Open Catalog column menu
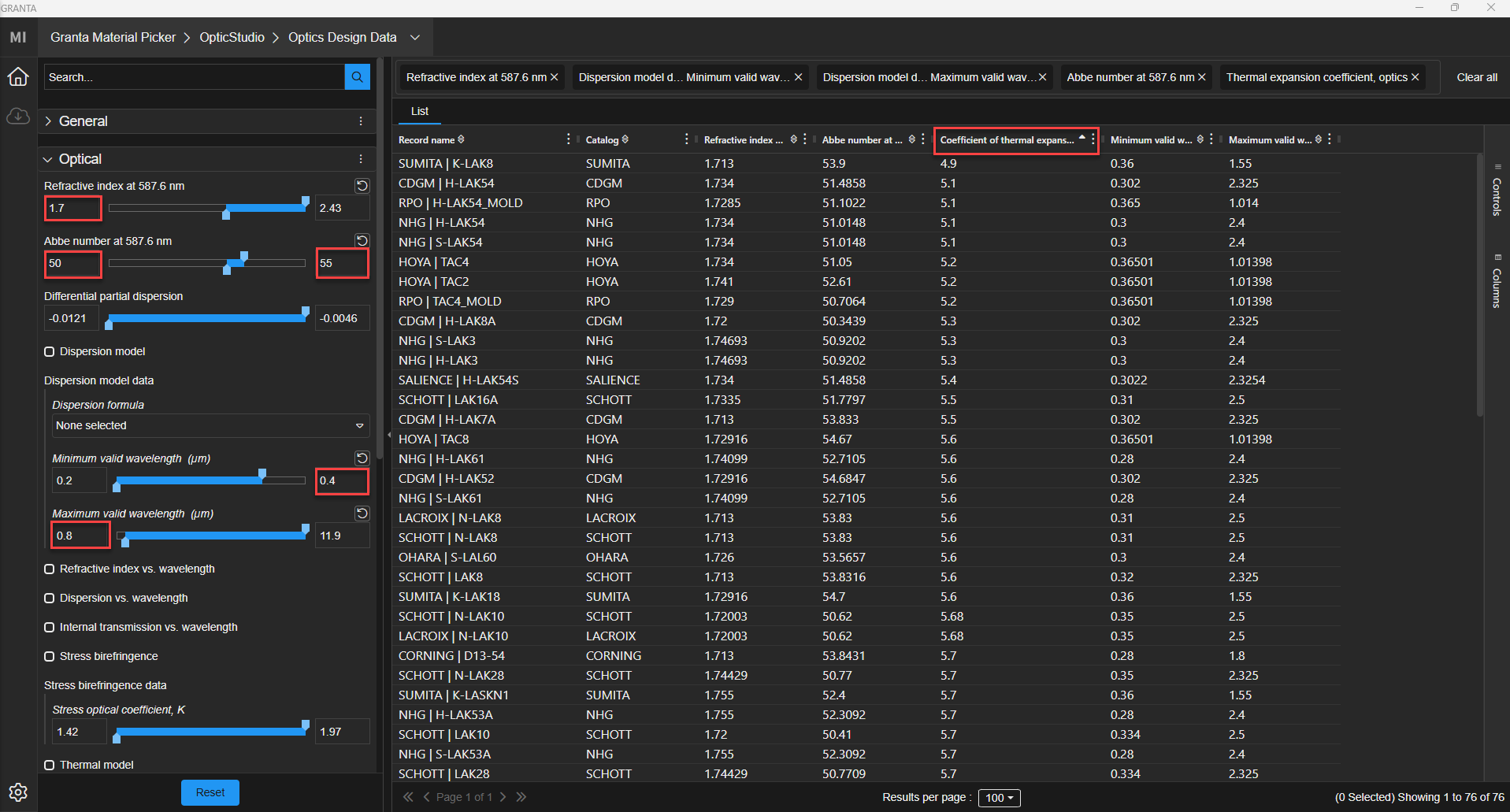Image resolution: width=1510 pixels, height=812 pixels. (x=687, y=139)
